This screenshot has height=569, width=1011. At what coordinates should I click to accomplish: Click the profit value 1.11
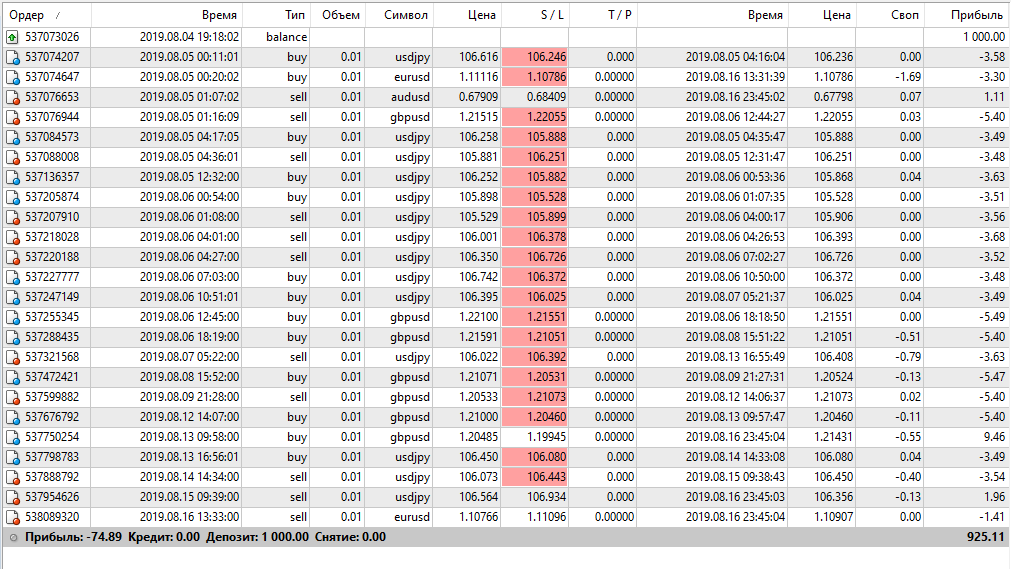[x=994, y=97]
